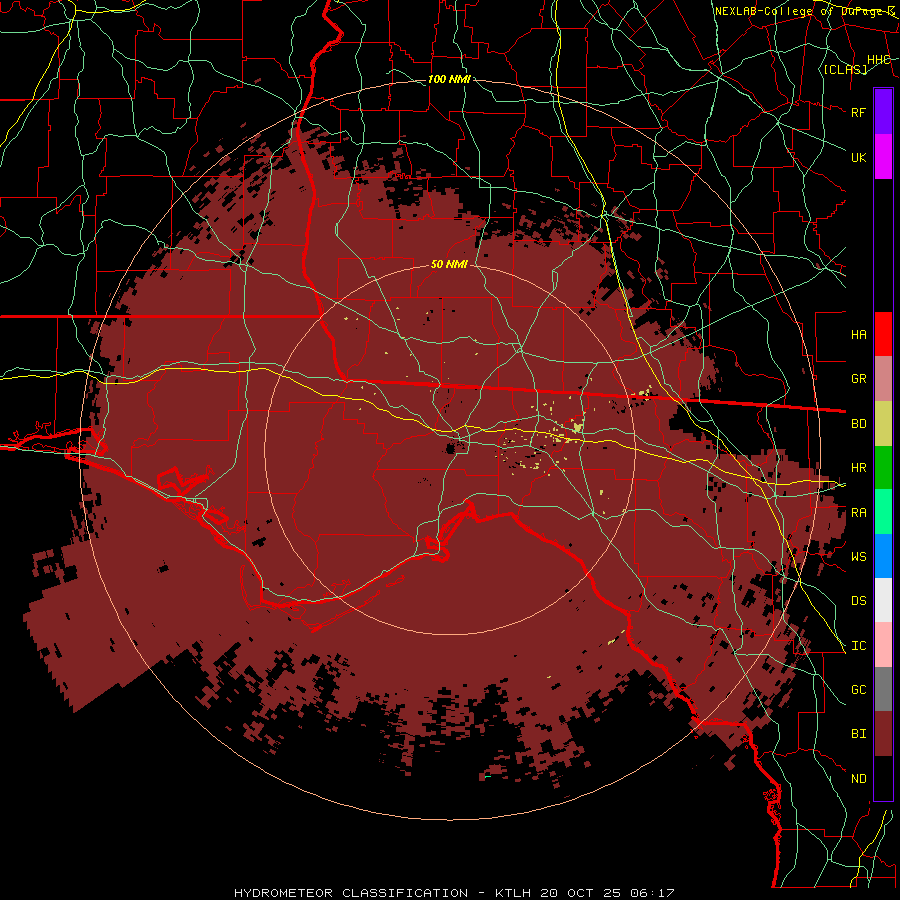This screenshot has width=900, height=900.
Task: Click the 100 NMI range ring label
Action: click(449, 79)
